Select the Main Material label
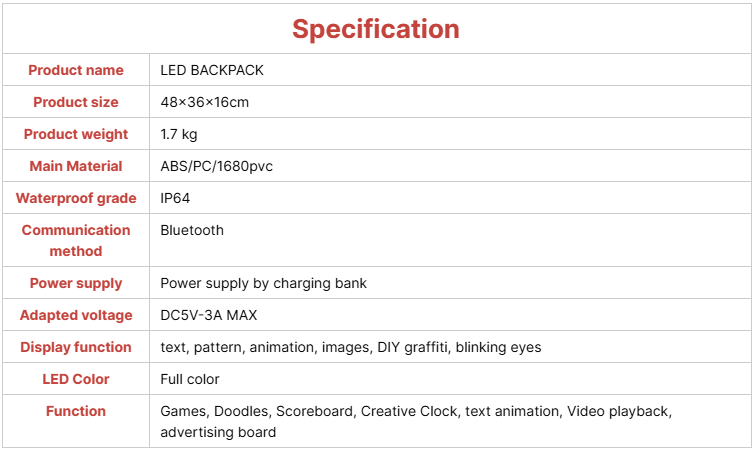This screenshot has height=451, width=756. click(x=76, y=166)
